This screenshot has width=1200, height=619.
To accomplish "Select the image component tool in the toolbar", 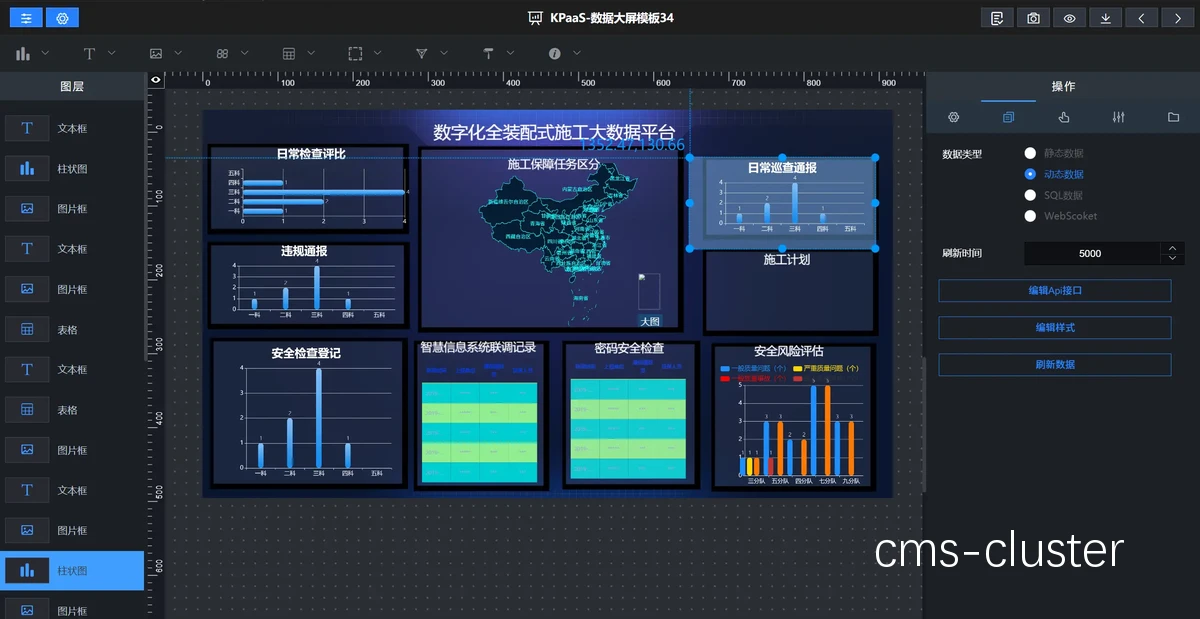I will [156, 53].
